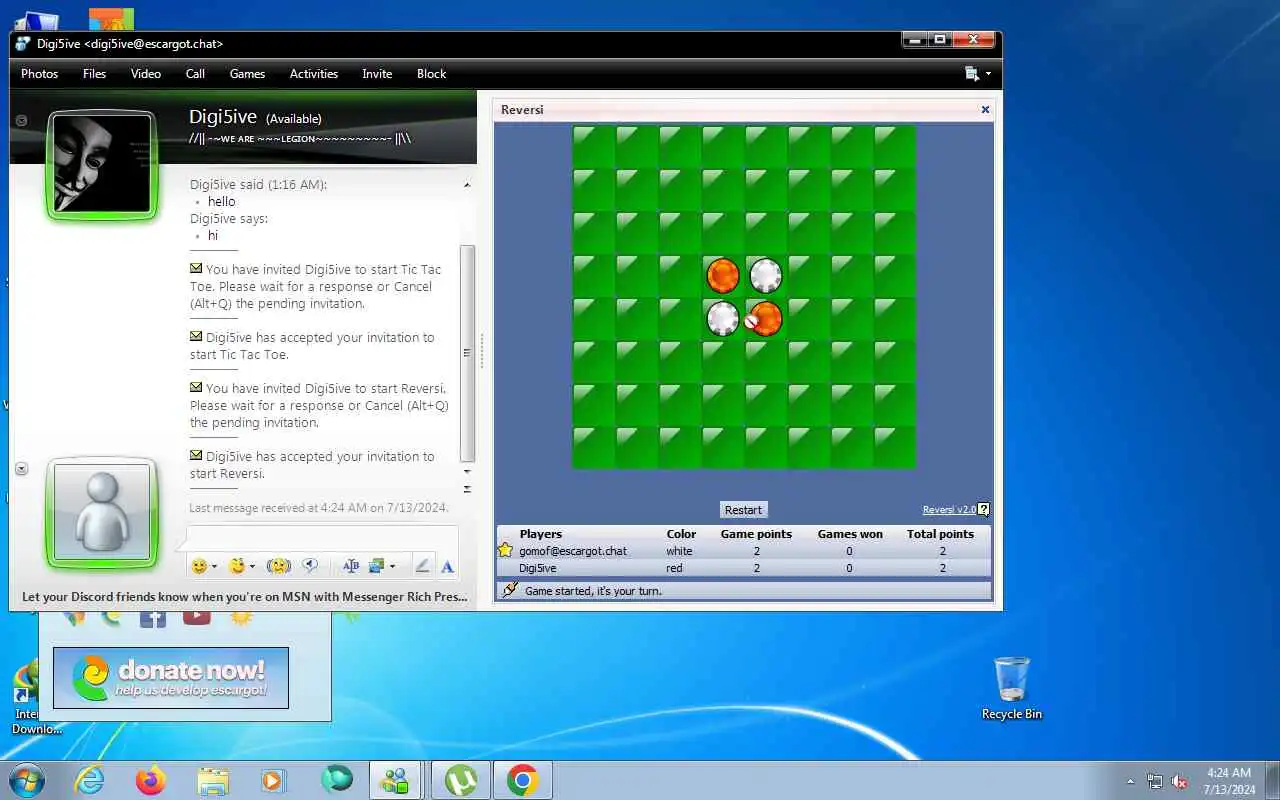Click the background picture icon

pos(377,566)
